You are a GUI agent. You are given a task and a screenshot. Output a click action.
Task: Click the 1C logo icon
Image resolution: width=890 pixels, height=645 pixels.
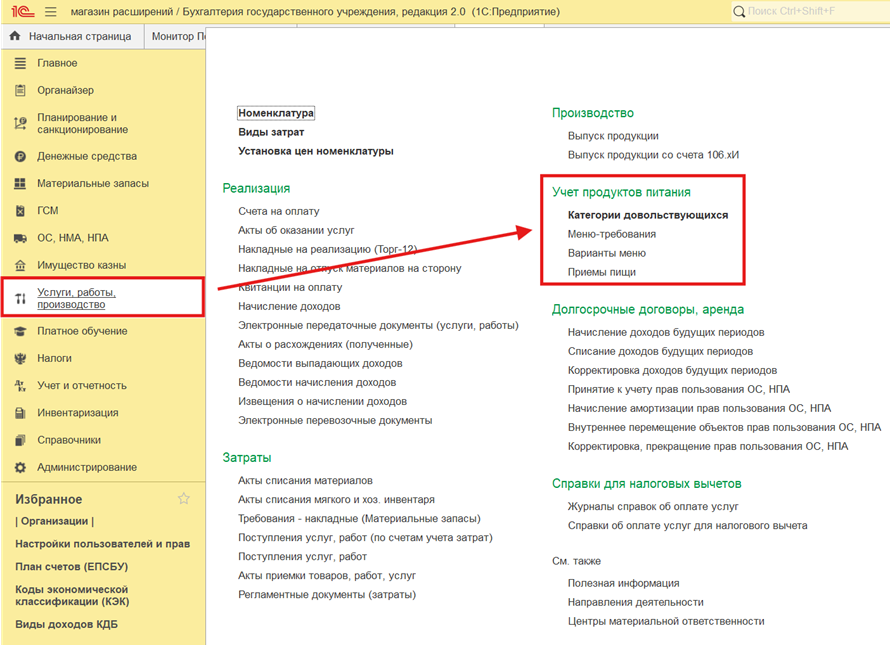[x=23, y=11]
